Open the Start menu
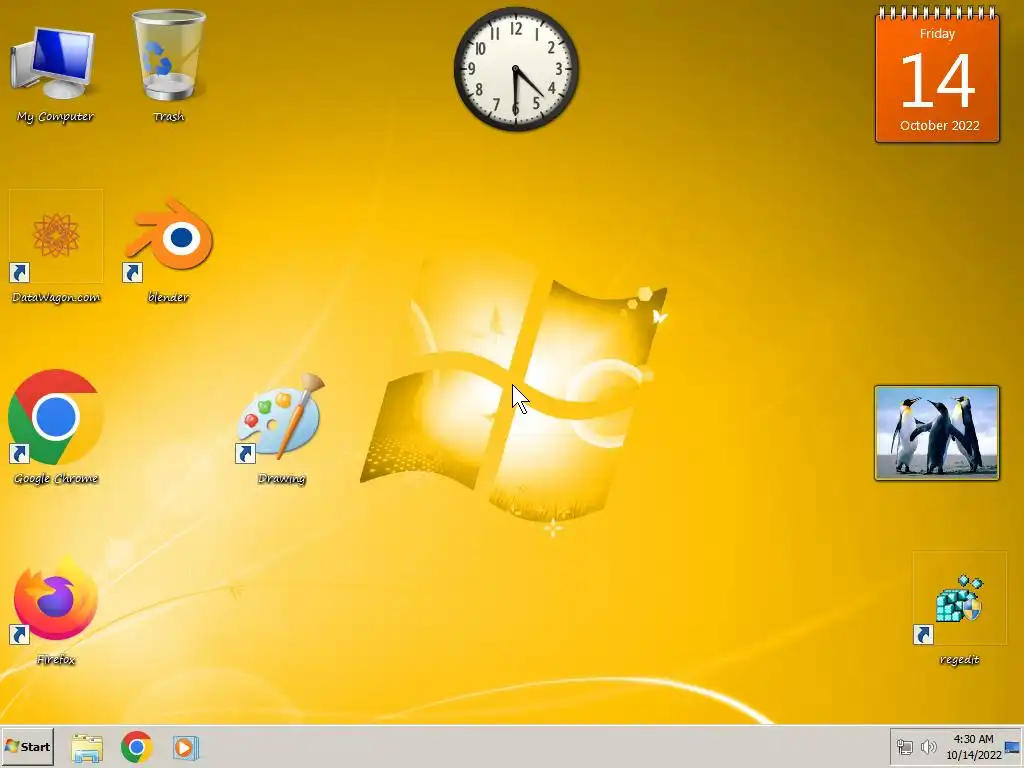Screen dimensions: 1024x768 tap(27, 746)
